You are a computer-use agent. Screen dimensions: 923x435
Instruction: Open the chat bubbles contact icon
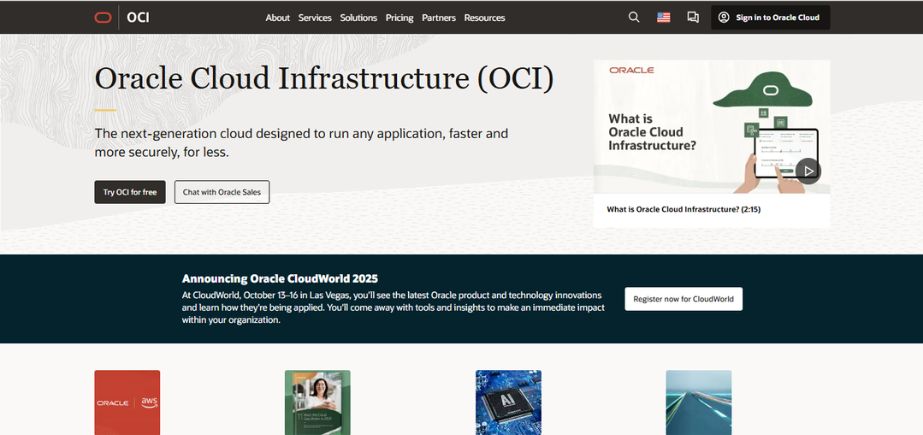coord(693,17)
